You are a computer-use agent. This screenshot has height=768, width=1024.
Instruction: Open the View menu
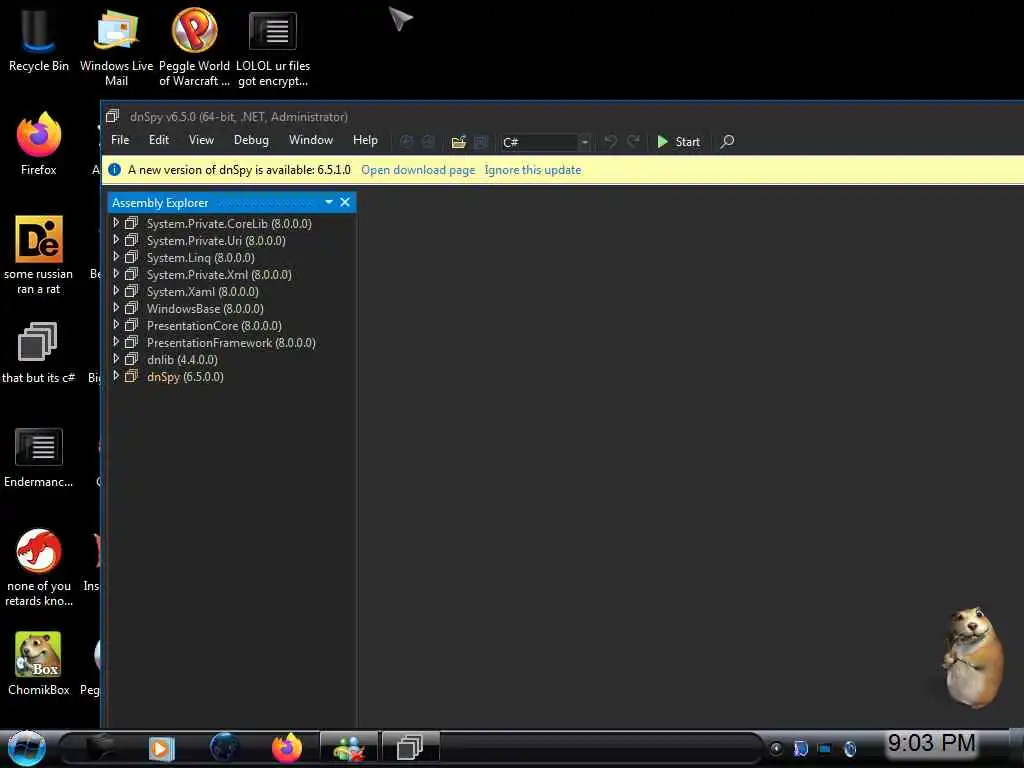click(201, 140)
